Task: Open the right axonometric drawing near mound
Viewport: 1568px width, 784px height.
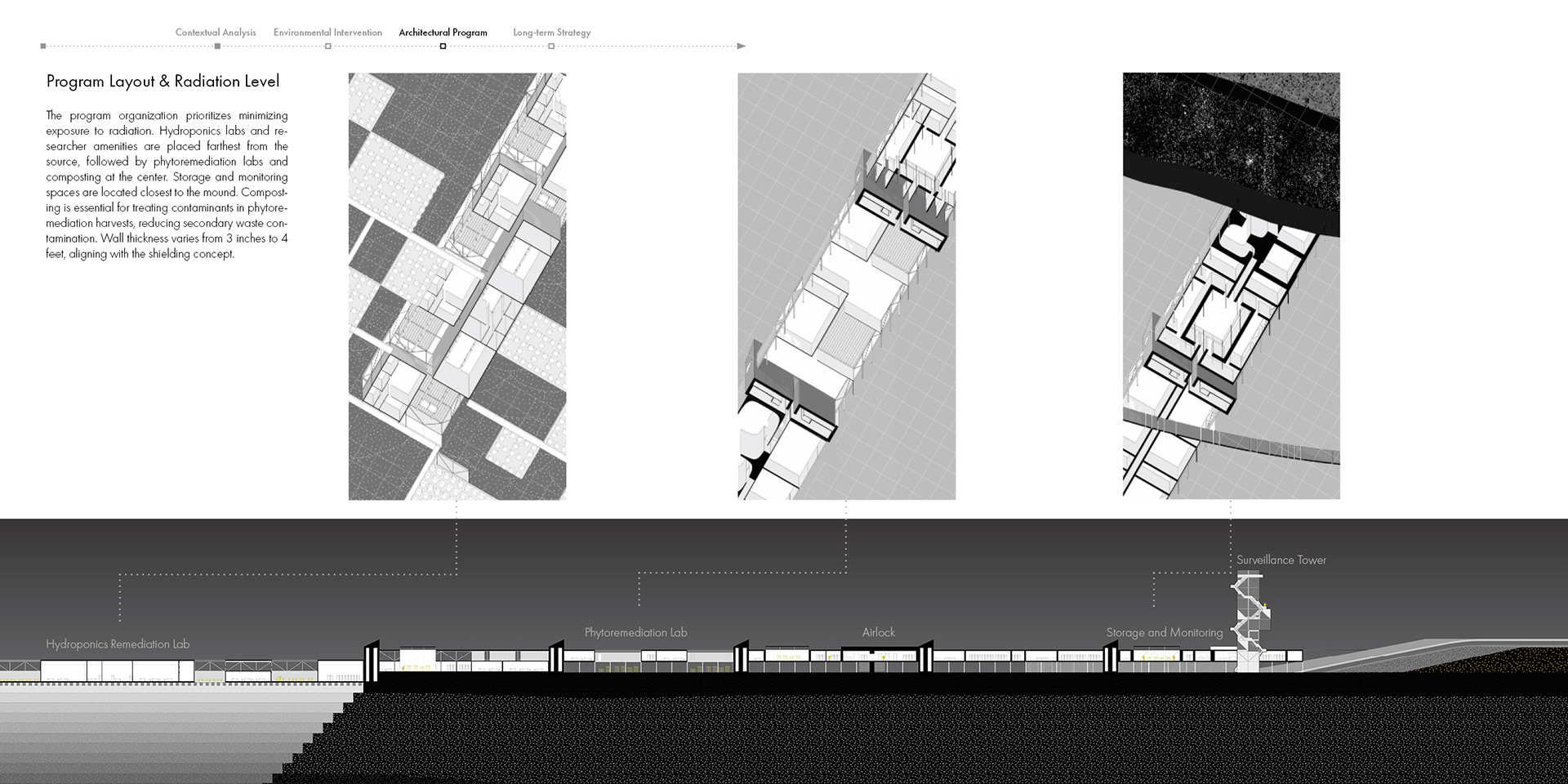Action: (1231, 286)
